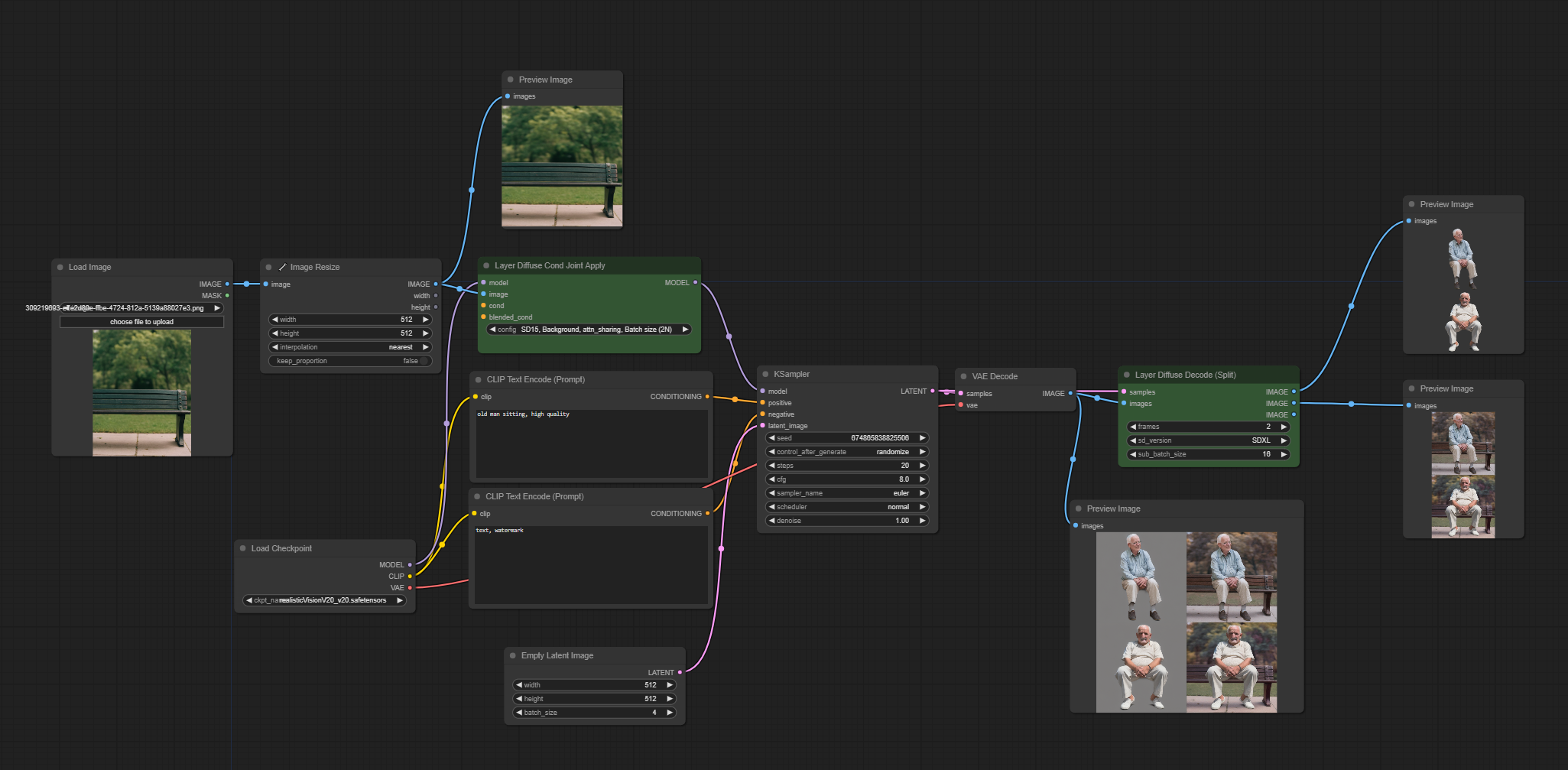Toggle keep_proportion in Image Resize node

coord(350,361)
